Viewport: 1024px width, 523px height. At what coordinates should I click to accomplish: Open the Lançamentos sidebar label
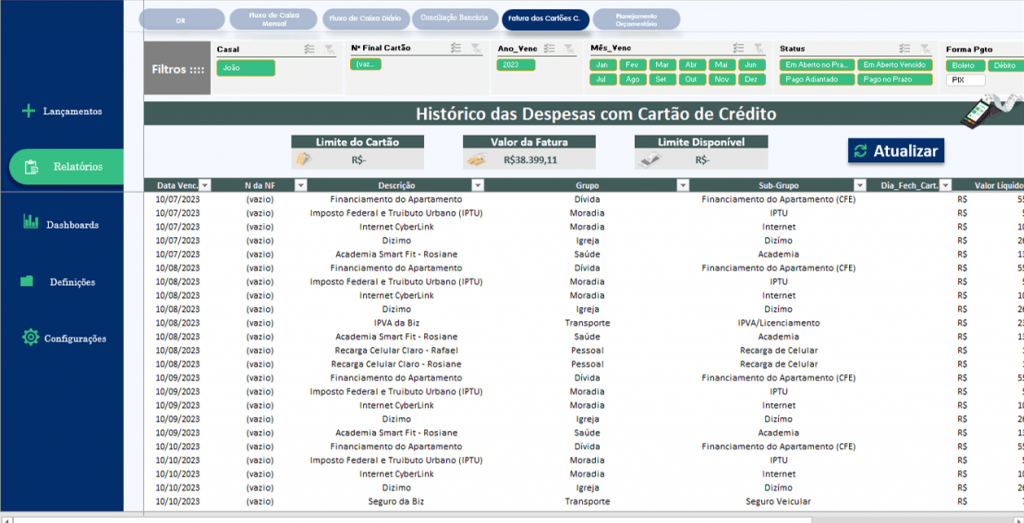(72, 112)
